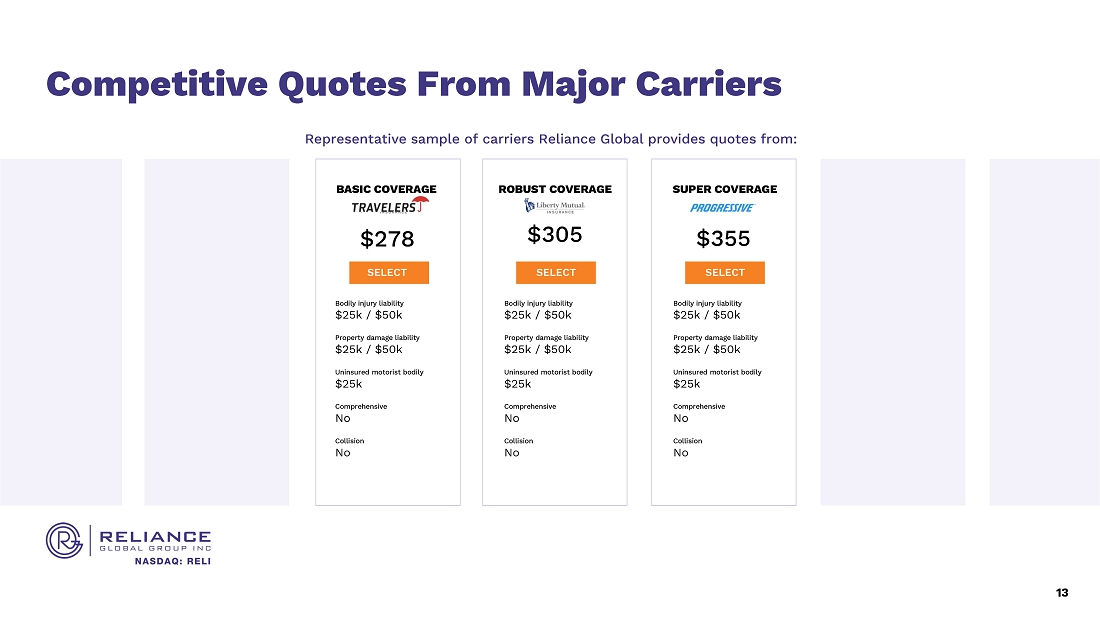Click the Liberty Mutual Insurance logo
1100x619 pixels.
click(x=554, y=206)
